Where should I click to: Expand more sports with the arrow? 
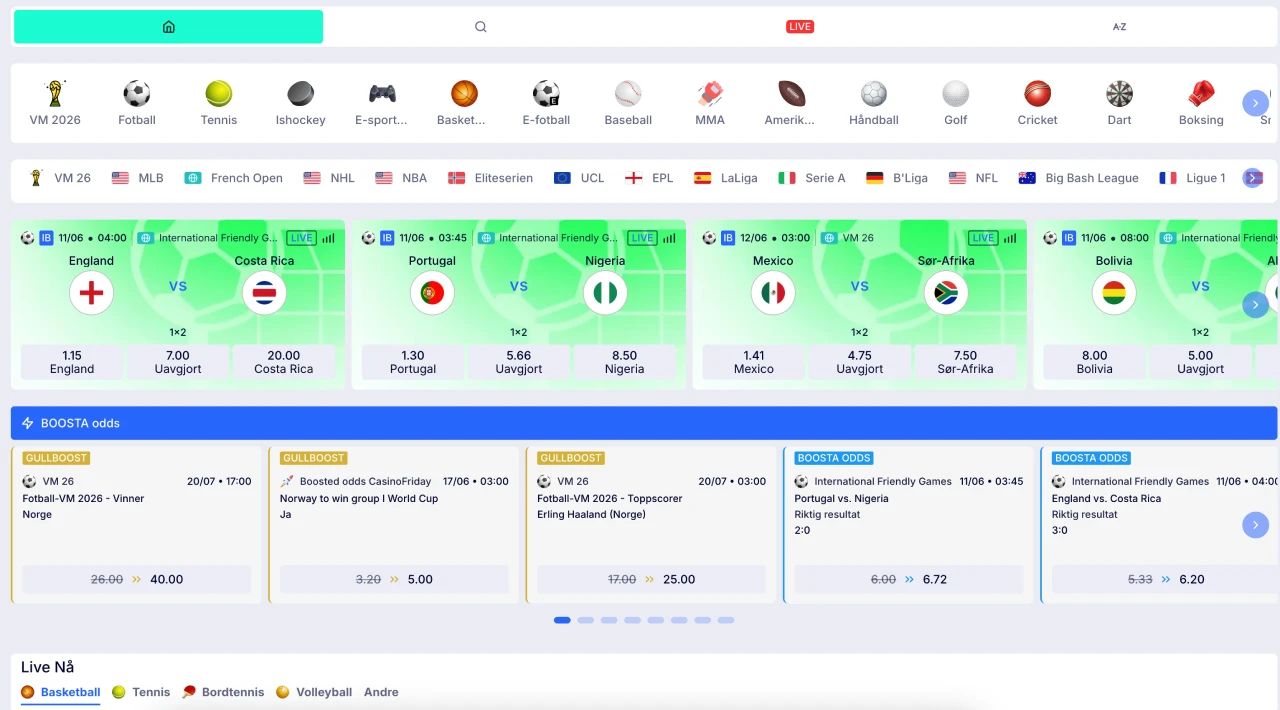1255,103
